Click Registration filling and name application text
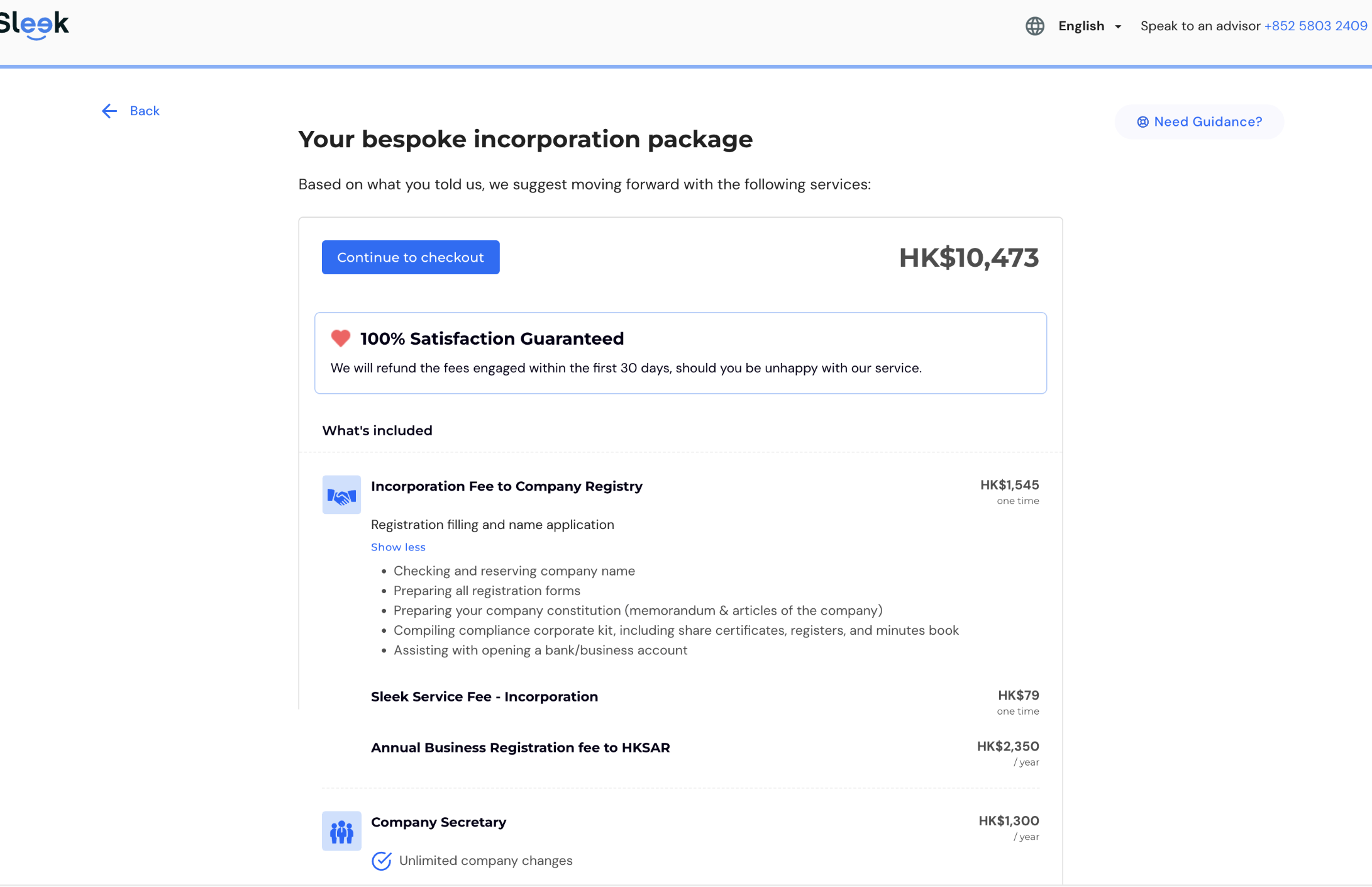The height and width of the screenshot is (887, 1372). tap(492, 525)
